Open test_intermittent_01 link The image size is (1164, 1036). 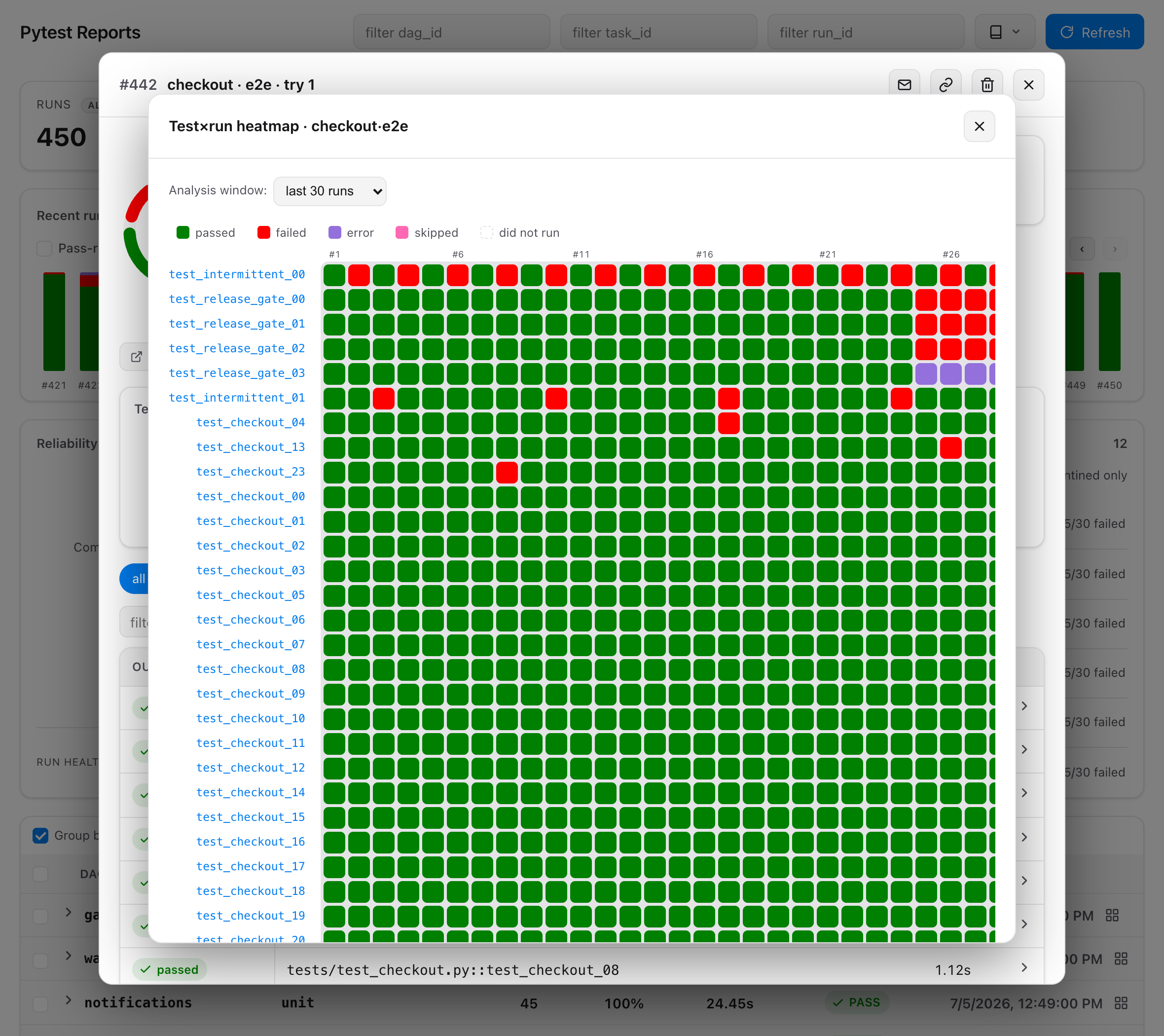pyautogui.click(x=237, y=398)
